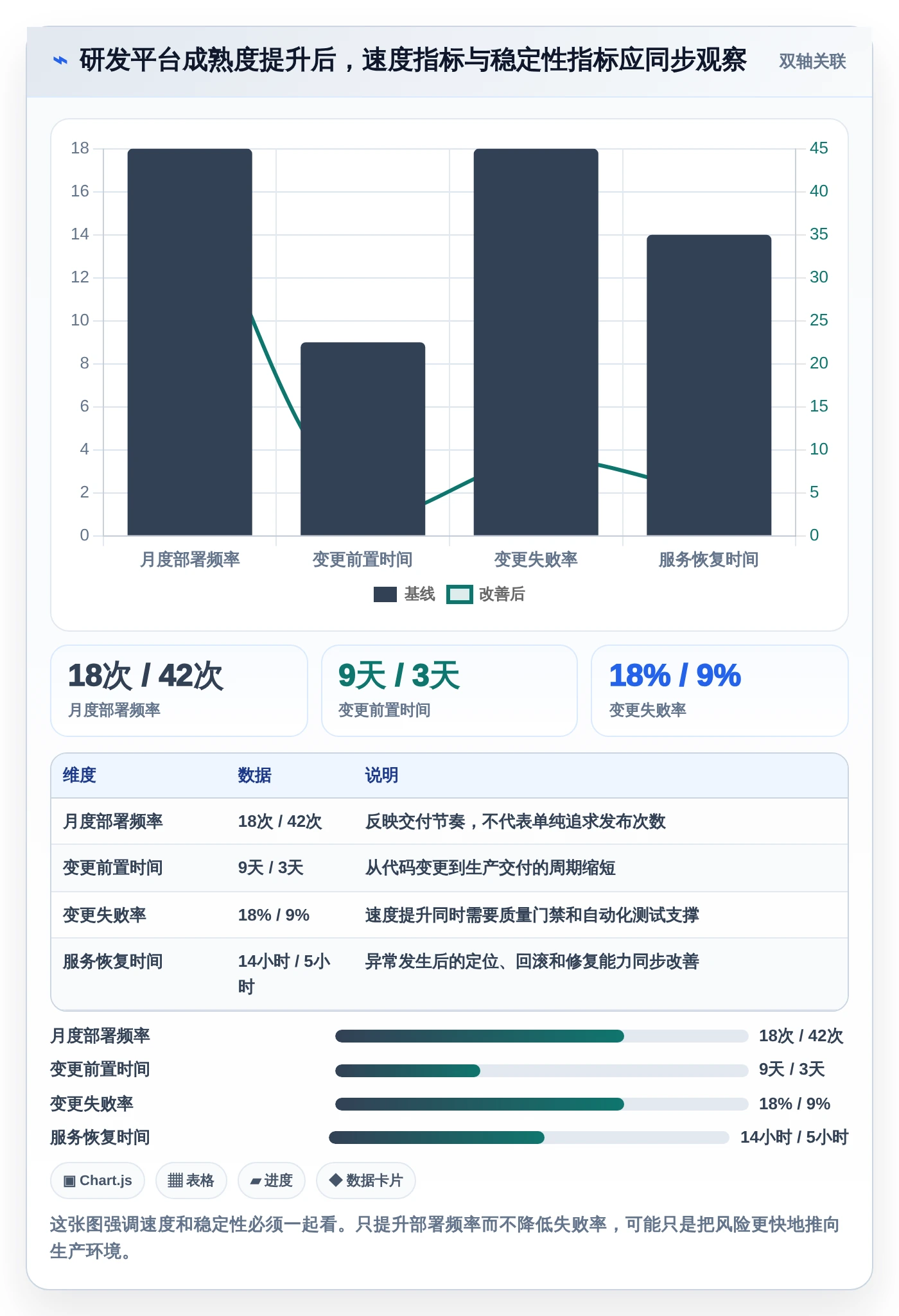Click the 月度部署频率 progress bar
This screenshot has height=1316, width=899.
click(542, 1036)
